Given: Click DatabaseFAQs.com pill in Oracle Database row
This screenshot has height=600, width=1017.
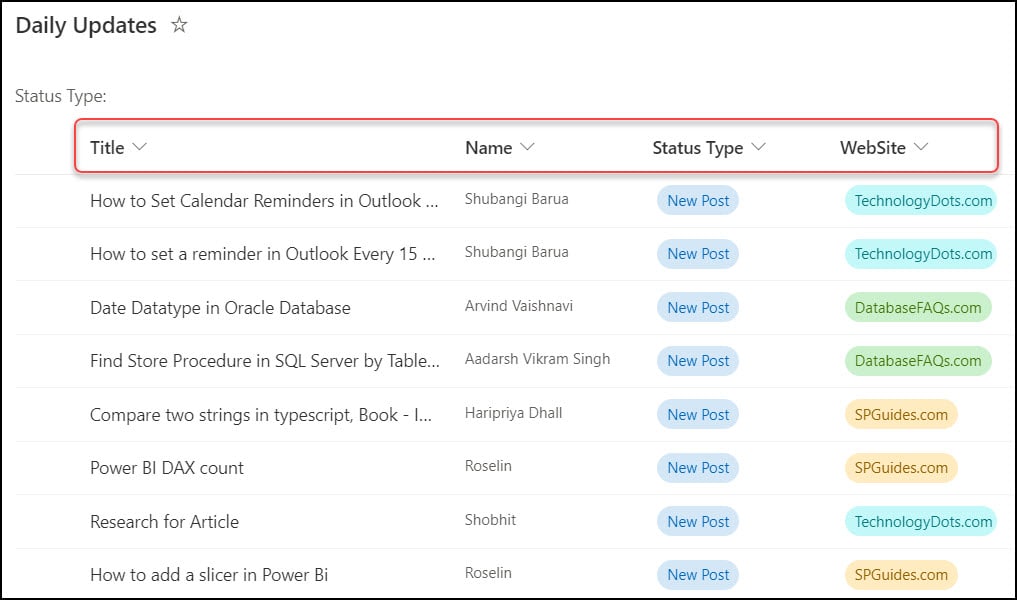Looking at the screenshot, I should tap(918, 308).
